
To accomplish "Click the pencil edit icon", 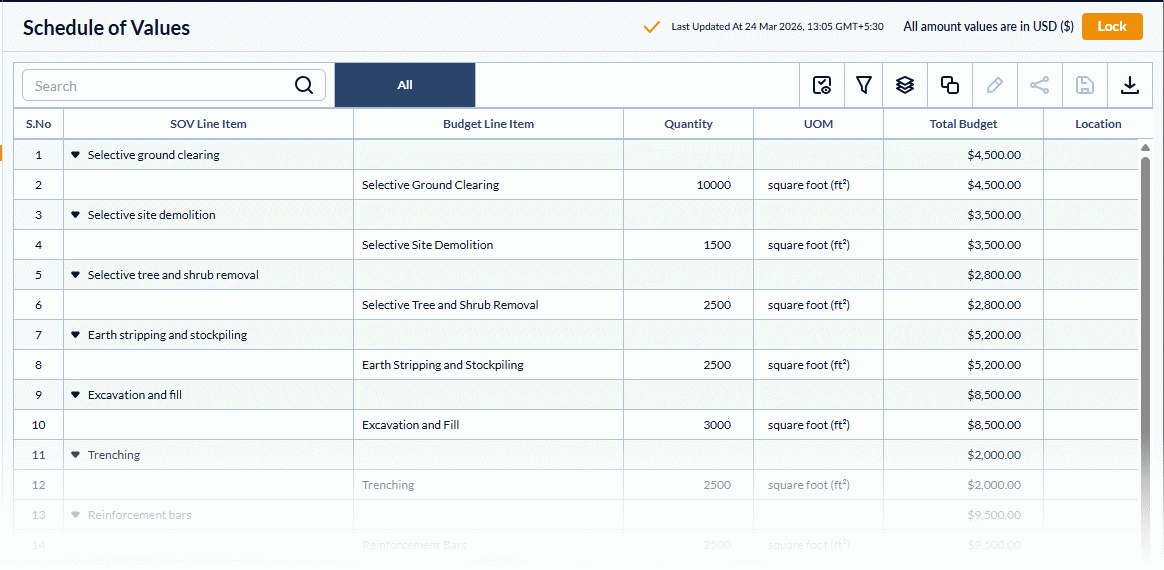I will (994, 85).
